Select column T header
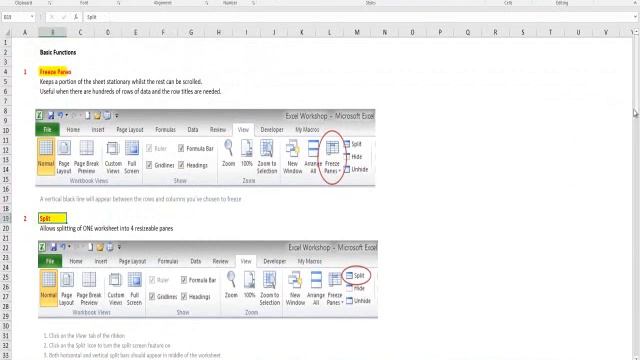The width and height of the screenshot is (640, 360). [x=551, y=32]
